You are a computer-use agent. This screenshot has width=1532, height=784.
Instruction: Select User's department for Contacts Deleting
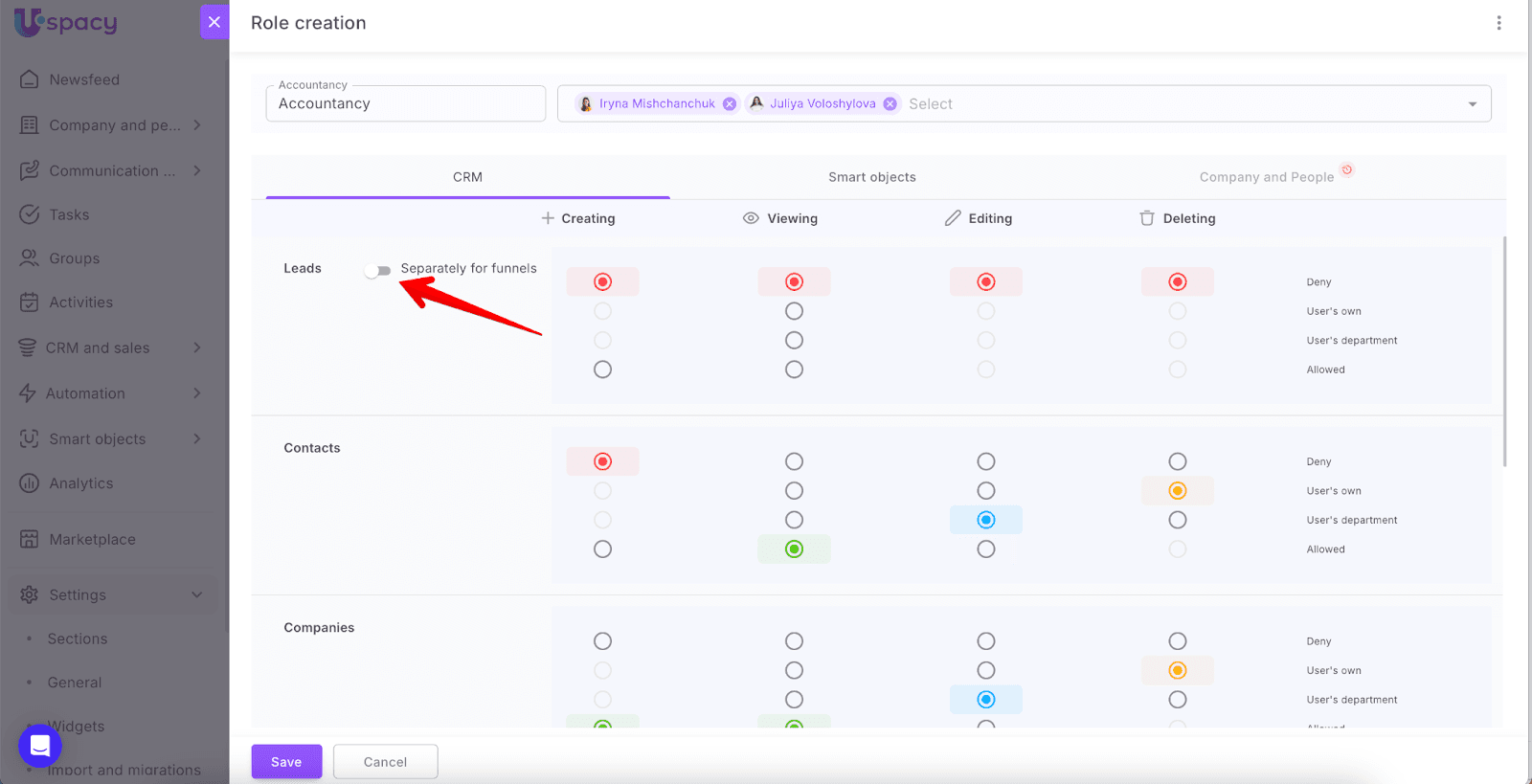pos(1177,520)
